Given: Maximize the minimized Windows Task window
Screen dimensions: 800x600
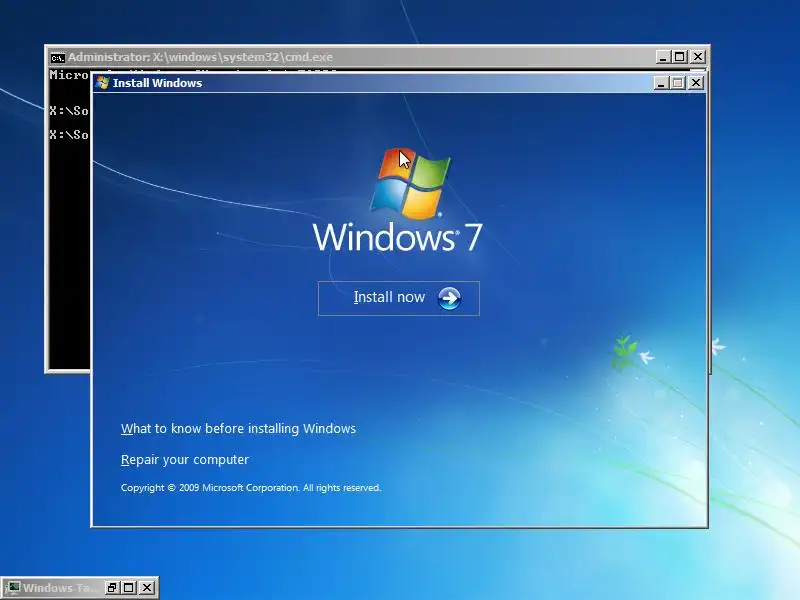Looking at the screenshot, I should coord(129,588).
